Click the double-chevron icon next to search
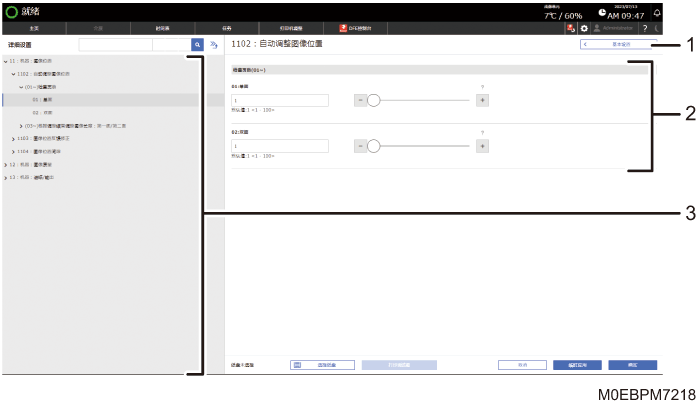The height and width of the screenshot is (405, 700). click(214, 45)
